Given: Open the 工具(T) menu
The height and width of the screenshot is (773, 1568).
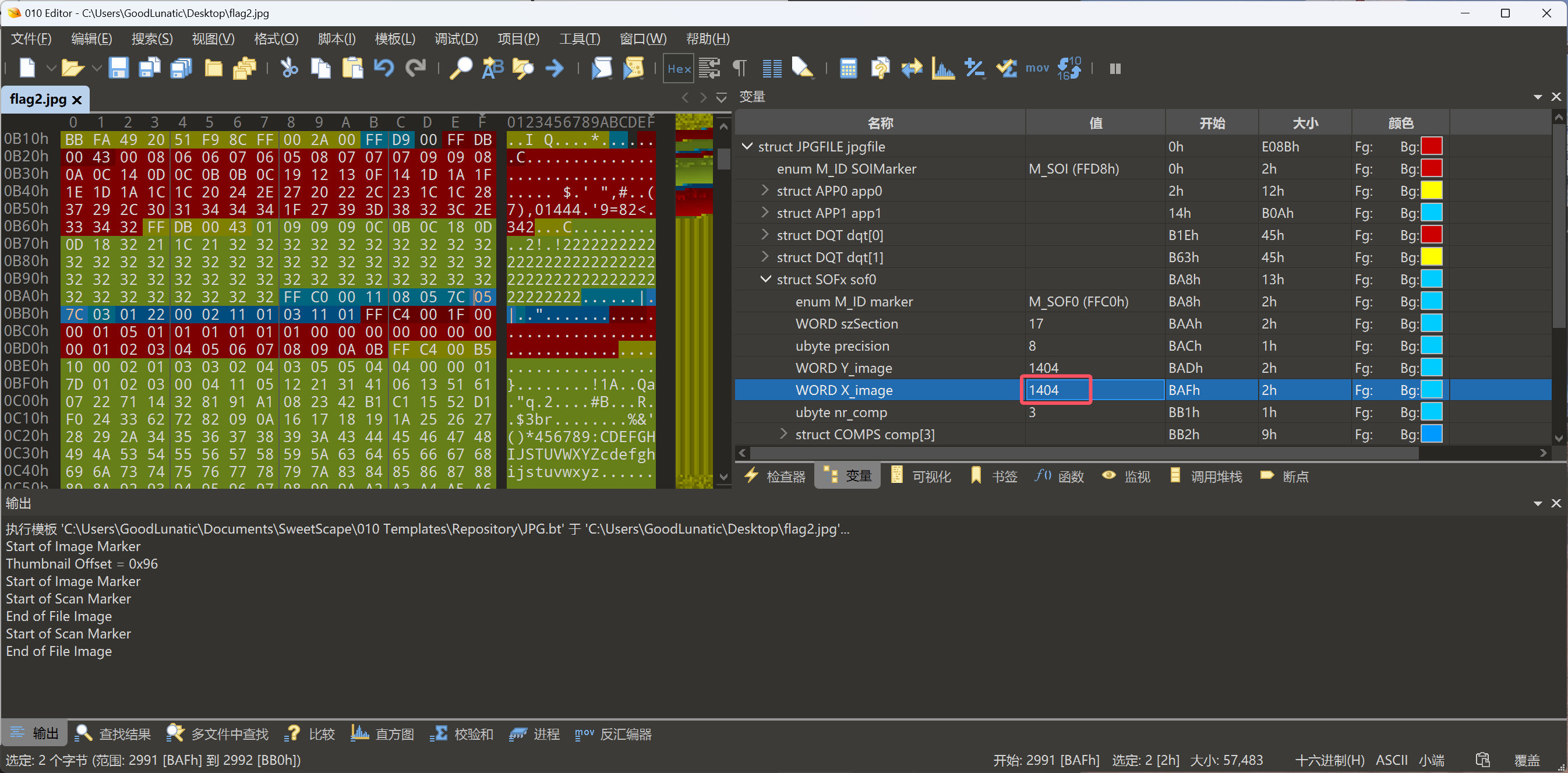Looking at the screenshot, I should [580, 39].
